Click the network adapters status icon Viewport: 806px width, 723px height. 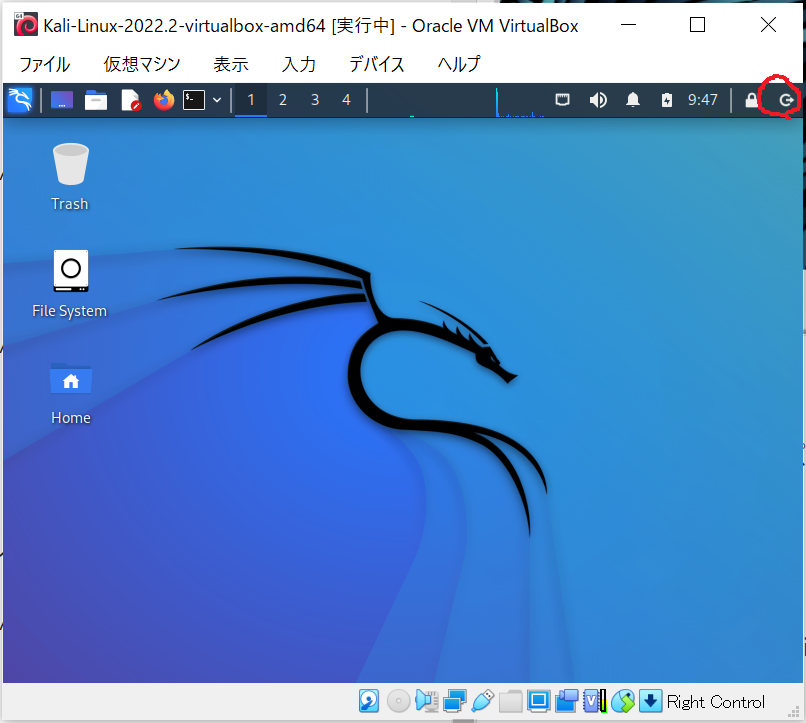454,701
